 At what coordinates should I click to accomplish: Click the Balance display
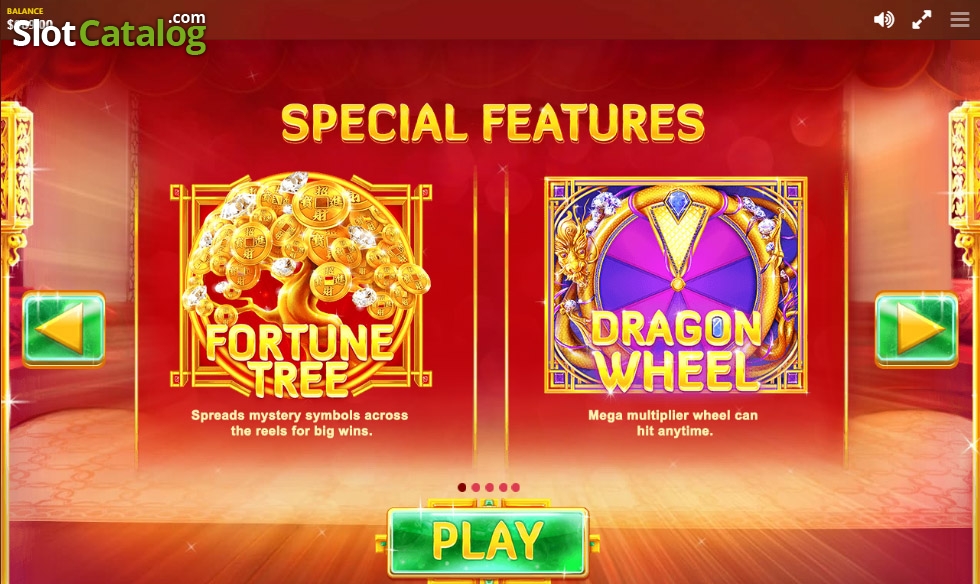tap(29, 19)
